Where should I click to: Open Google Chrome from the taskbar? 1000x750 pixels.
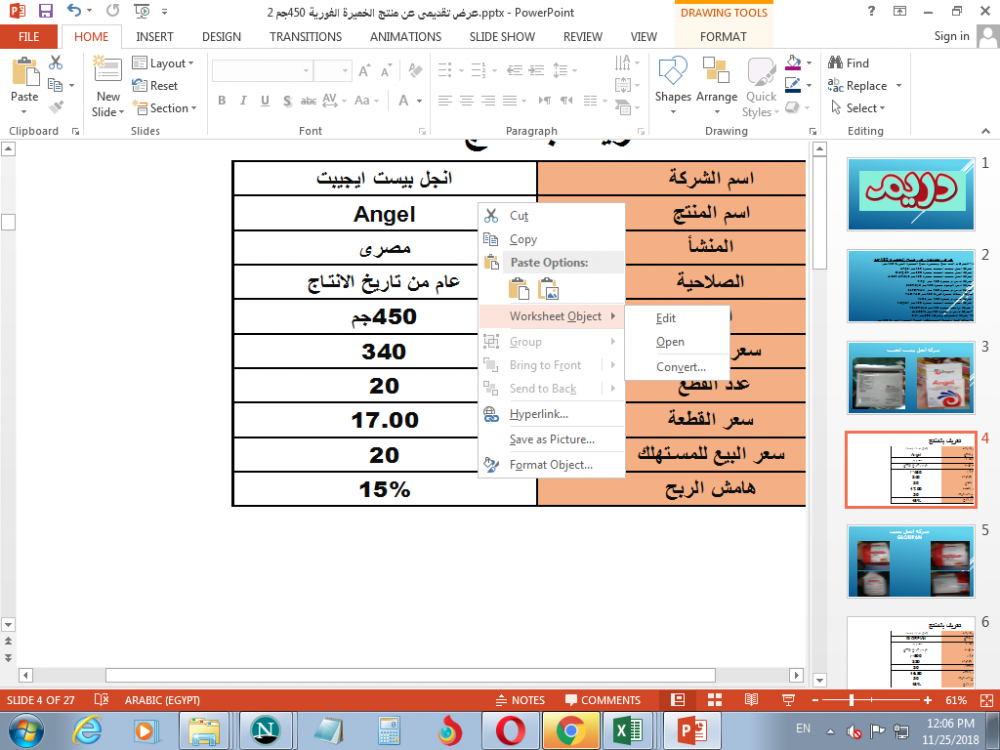click(570, 730)
